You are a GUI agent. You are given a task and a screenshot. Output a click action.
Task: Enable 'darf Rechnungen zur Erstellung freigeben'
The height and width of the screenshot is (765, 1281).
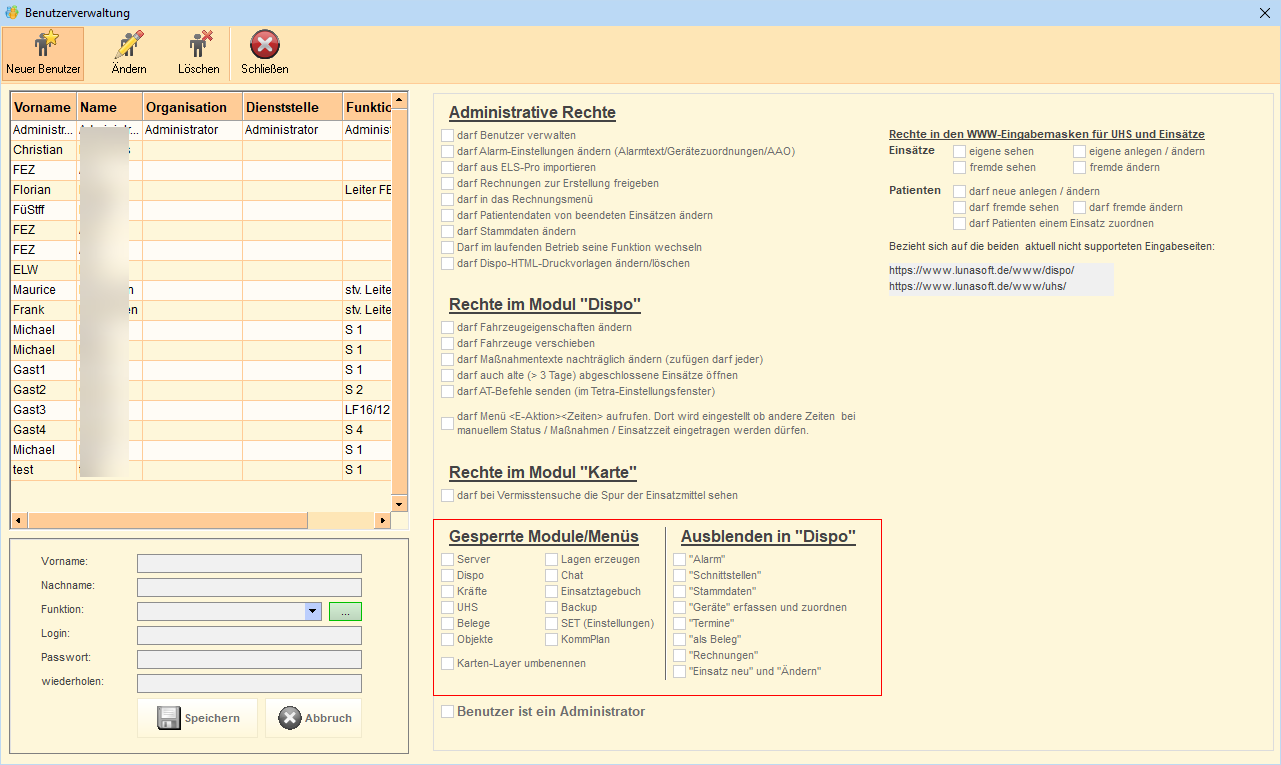click(447, 183)
